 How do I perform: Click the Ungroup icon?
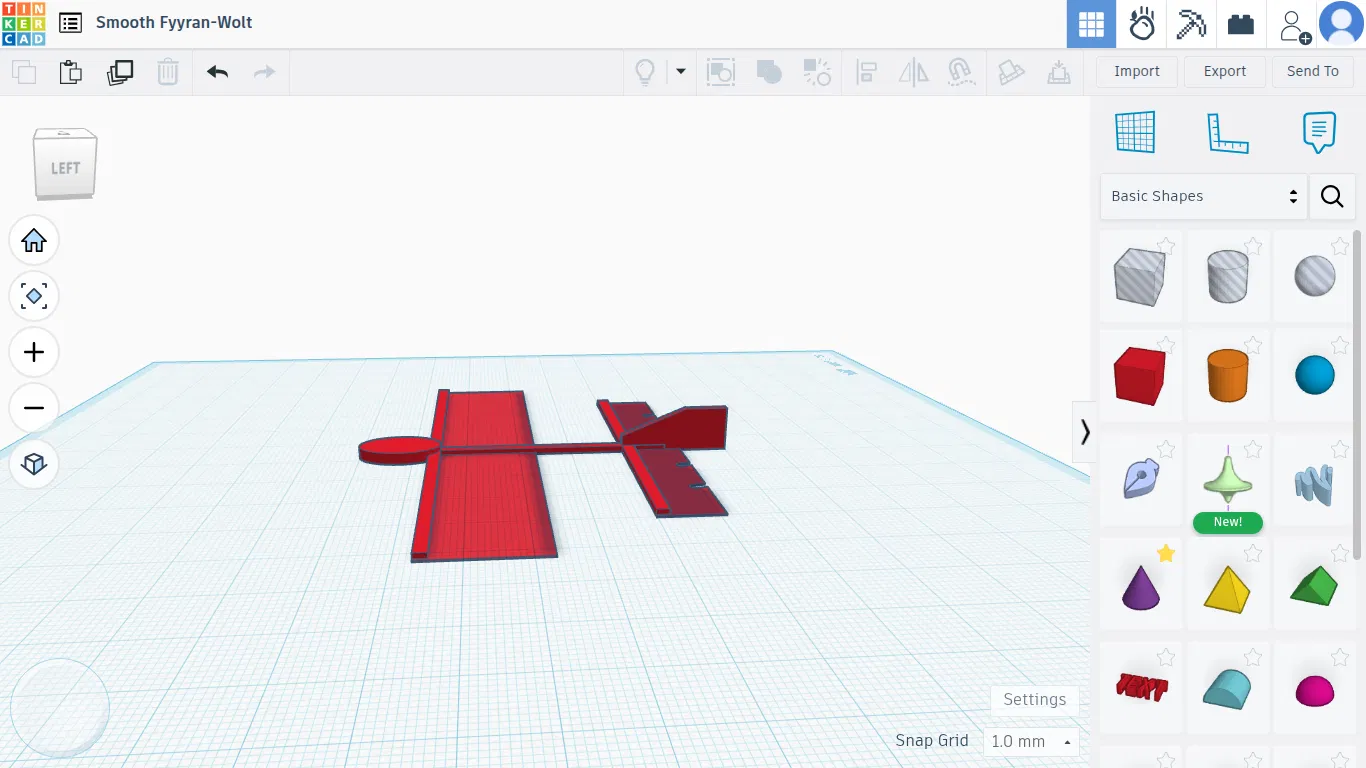tap(817, 72)
